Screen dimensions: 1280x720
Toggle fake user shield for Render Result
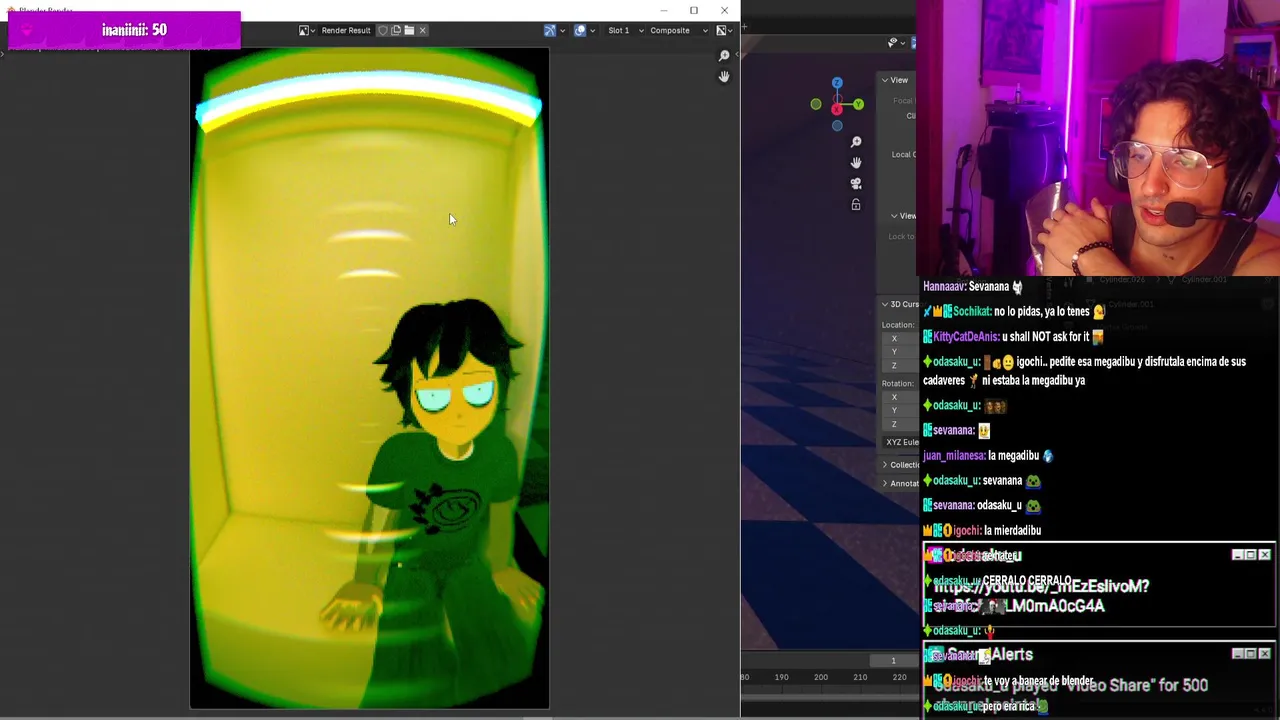(x=382, y=31)
